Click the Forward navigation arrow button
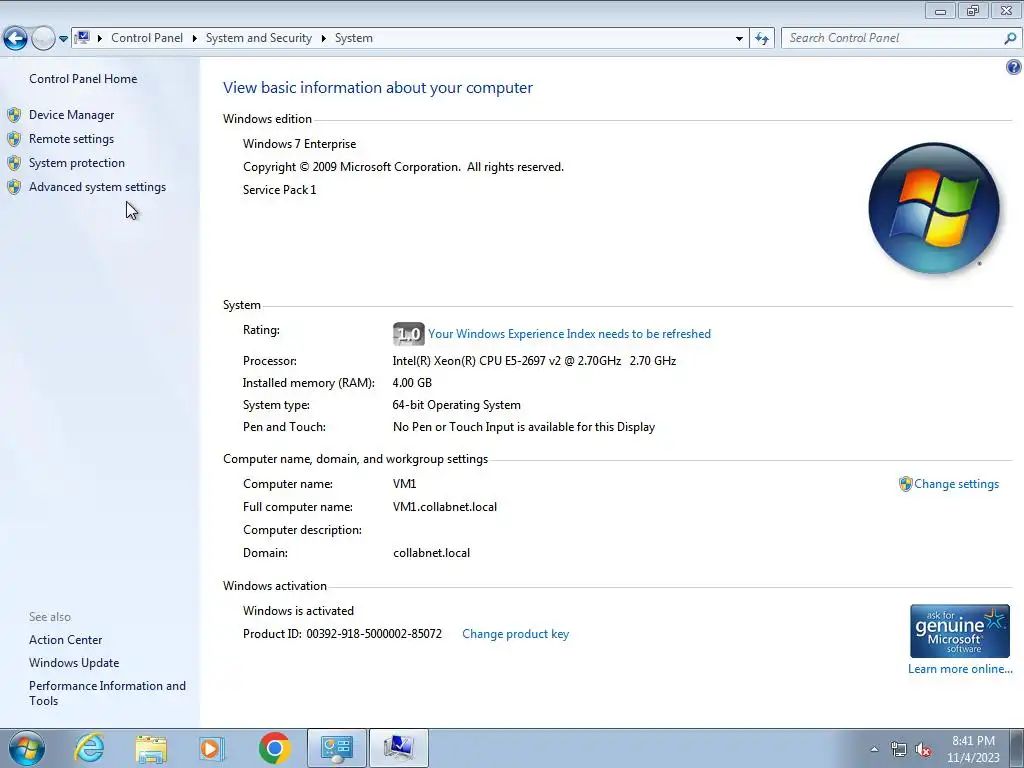The width and height of the screenshot is (1024, 768). pyautogui.click(x=43, y=39)
